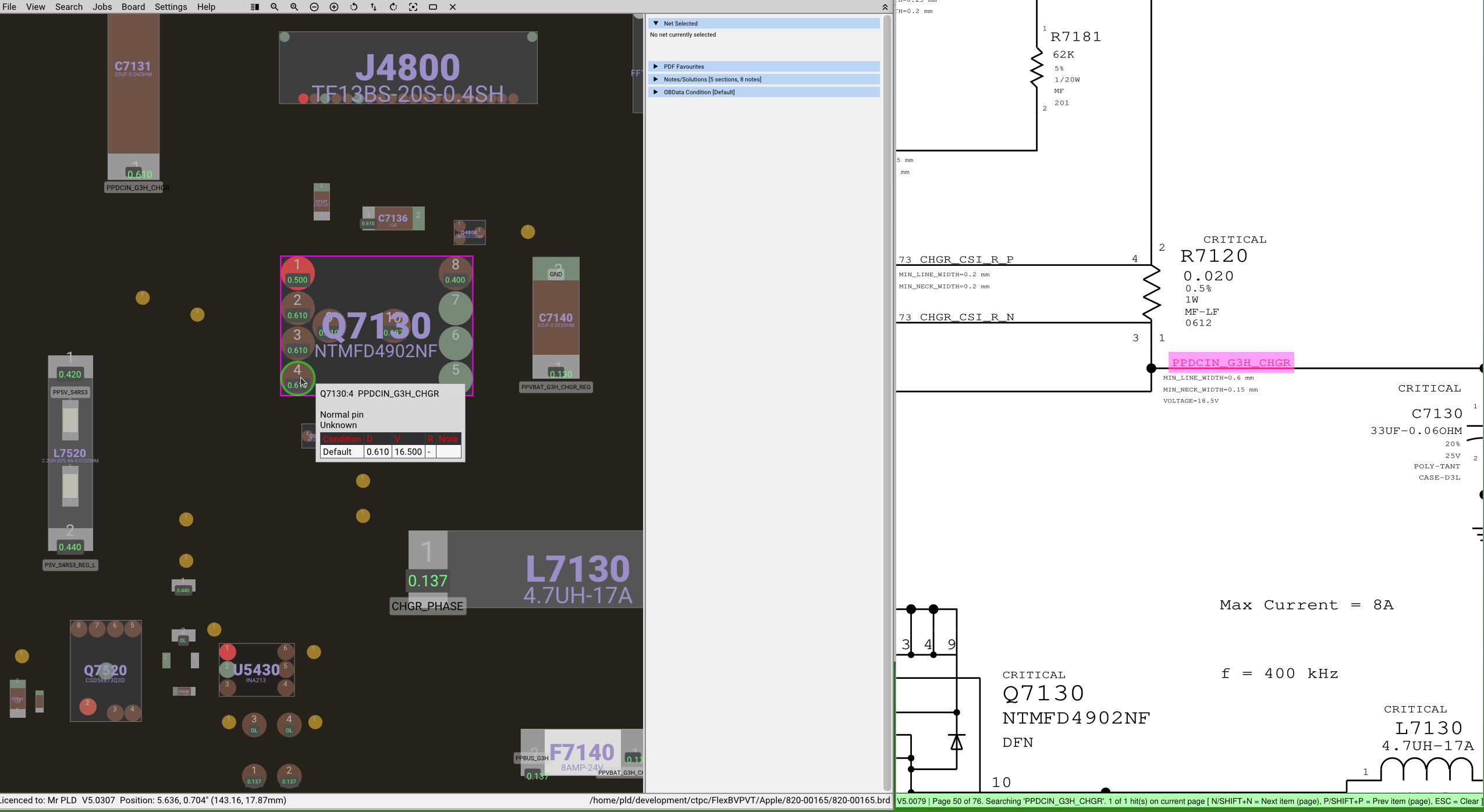Expand the OBData Condition section

tap(764, 92)
